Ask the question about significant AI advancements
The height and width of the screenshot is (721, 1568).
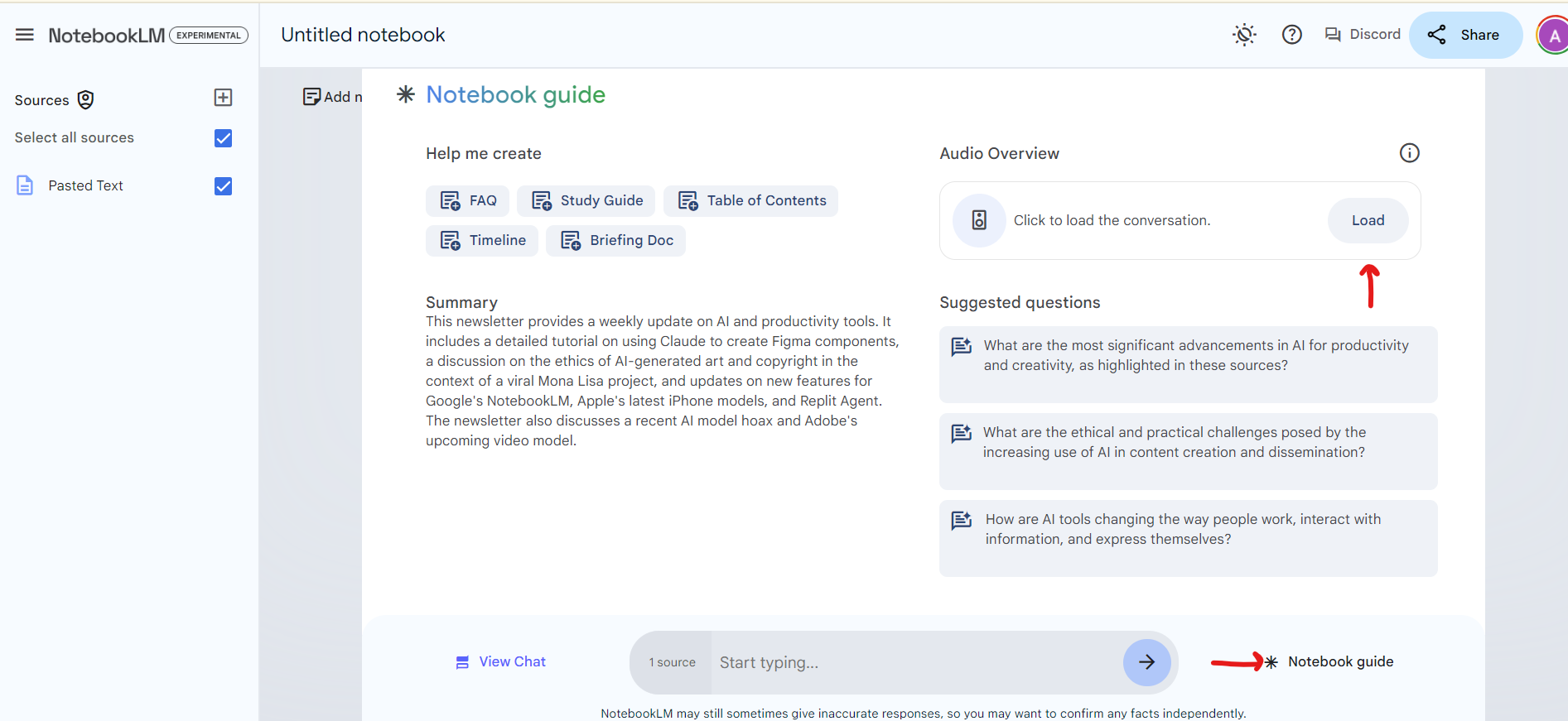[1188, 364]
